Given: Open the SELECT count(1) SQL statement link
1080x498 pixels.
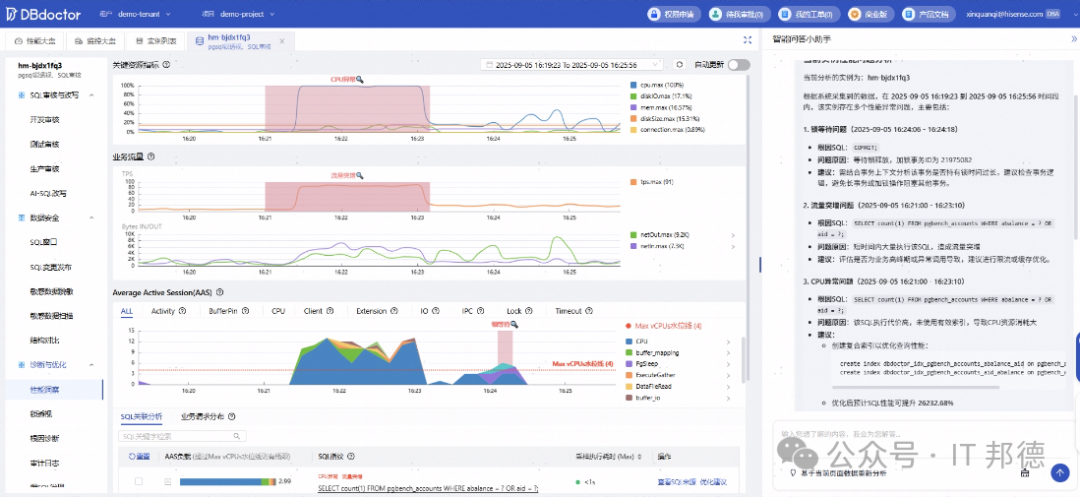Looking at the screenshot, I should coord(428,488).
